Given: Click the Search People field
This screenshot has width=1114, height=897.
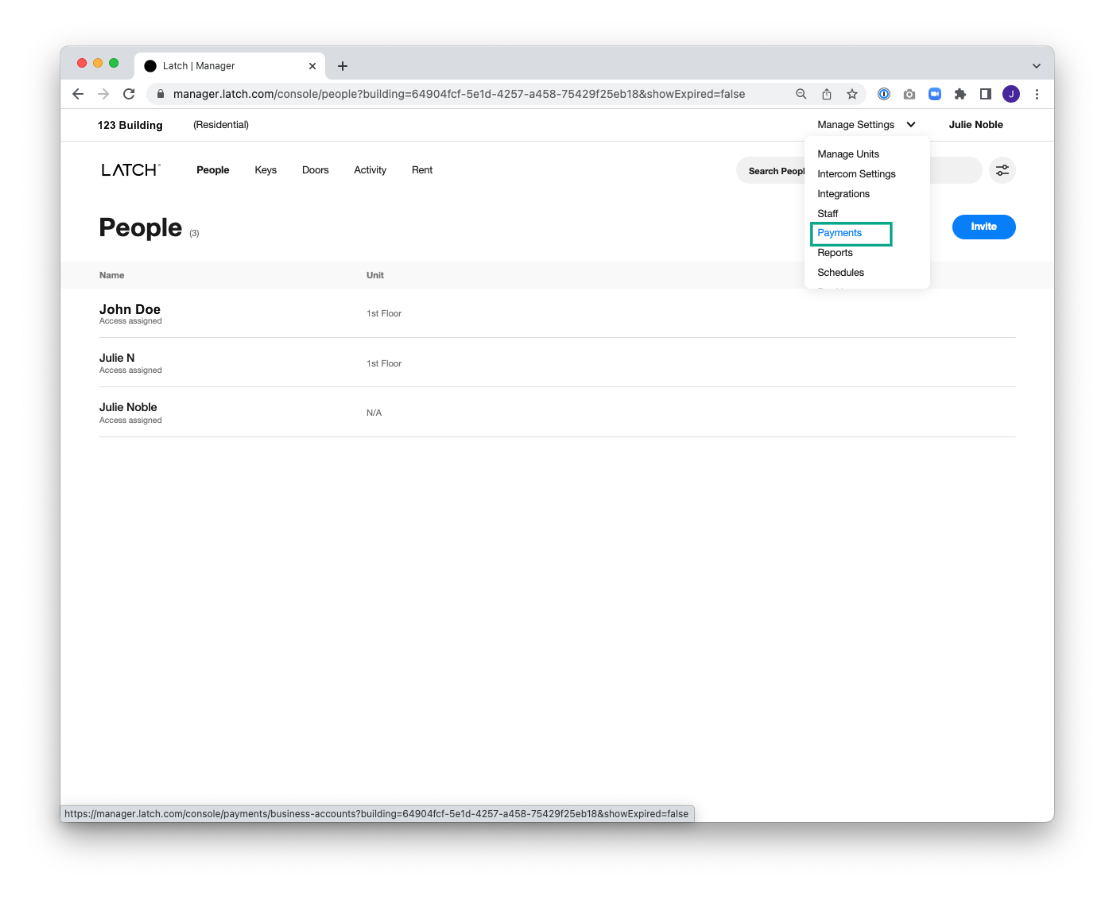Looking at the screenshot, I should pos(859,170).
